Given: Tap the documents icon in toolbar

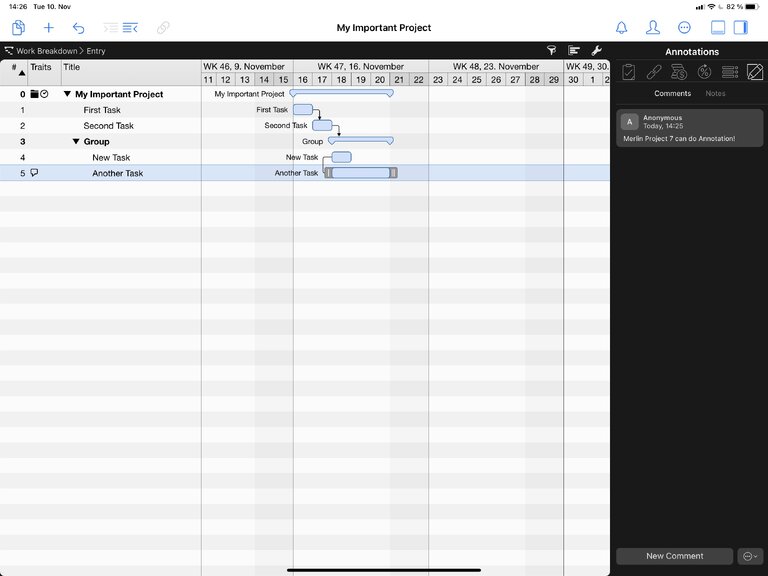Looking at the screenshot, I should [x=18, y=28].
